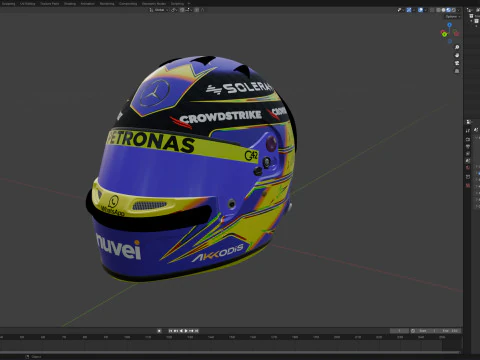480x360 pixels.
Task: Open the Rendering workspace tab
Action: point(107,4)
